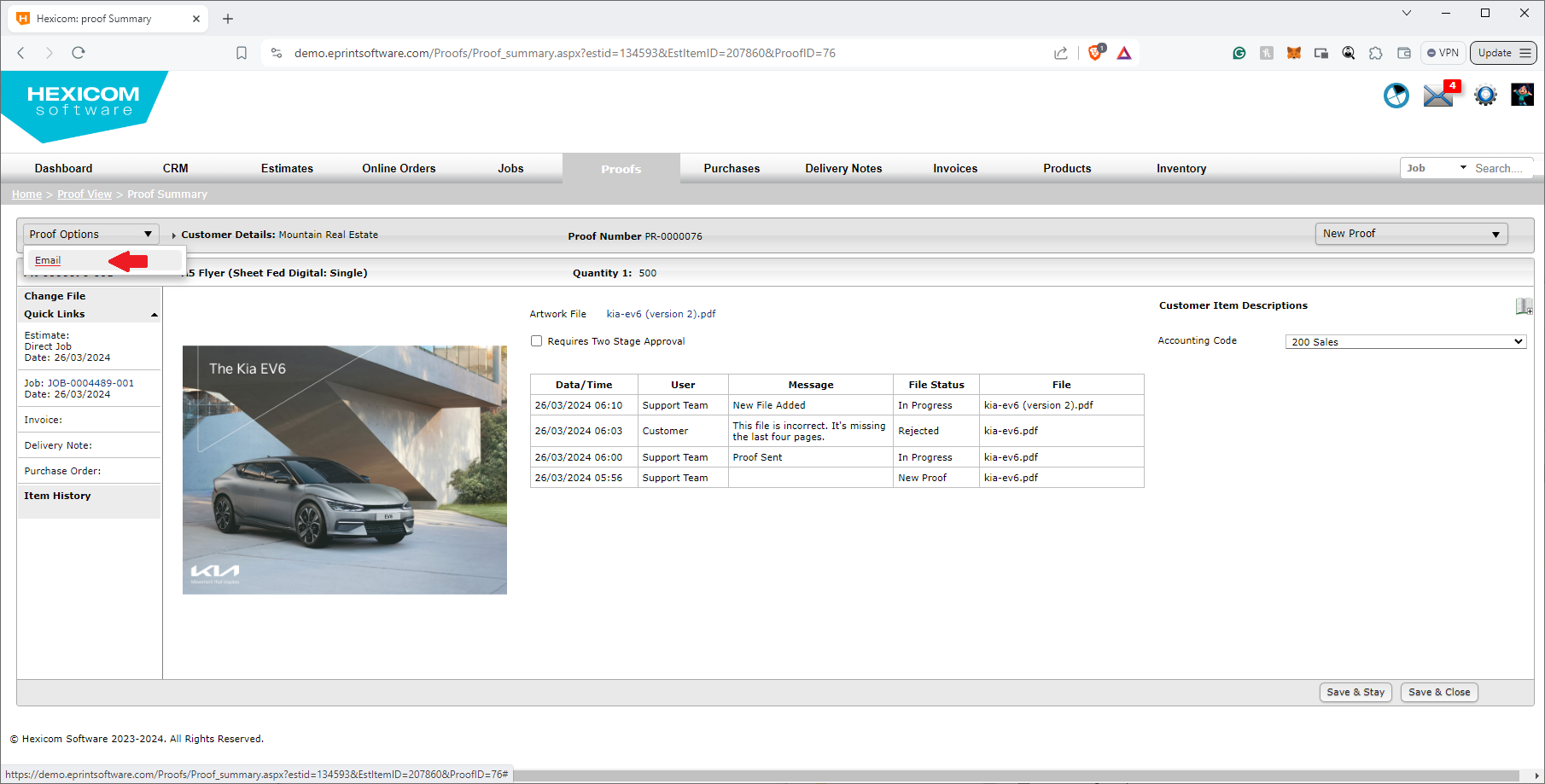This screenshot has width=1545, height=784.
Task: Open the Online Orders tab
Action: (x=399, y=169)
